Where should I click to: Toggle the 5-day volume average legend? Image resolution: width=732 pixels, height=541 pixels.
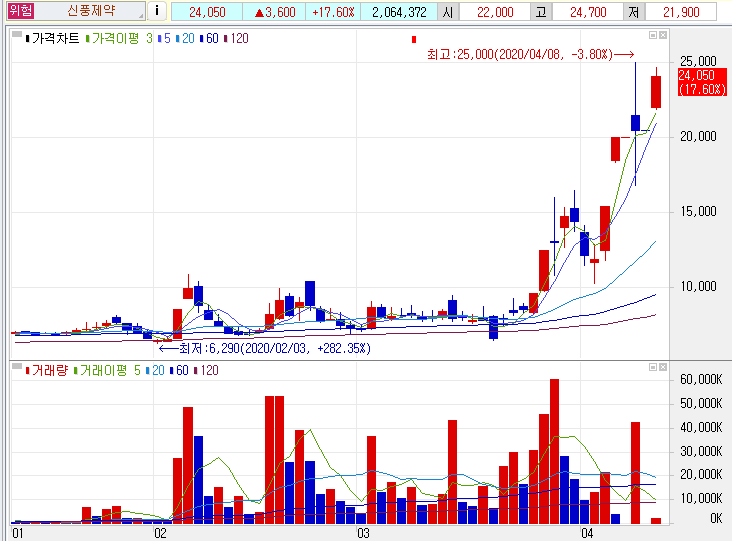coord(137,371)
